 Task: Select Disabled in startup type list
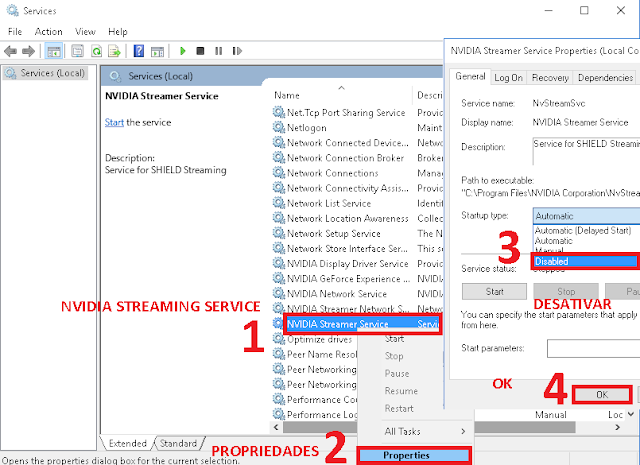(584, 261)
